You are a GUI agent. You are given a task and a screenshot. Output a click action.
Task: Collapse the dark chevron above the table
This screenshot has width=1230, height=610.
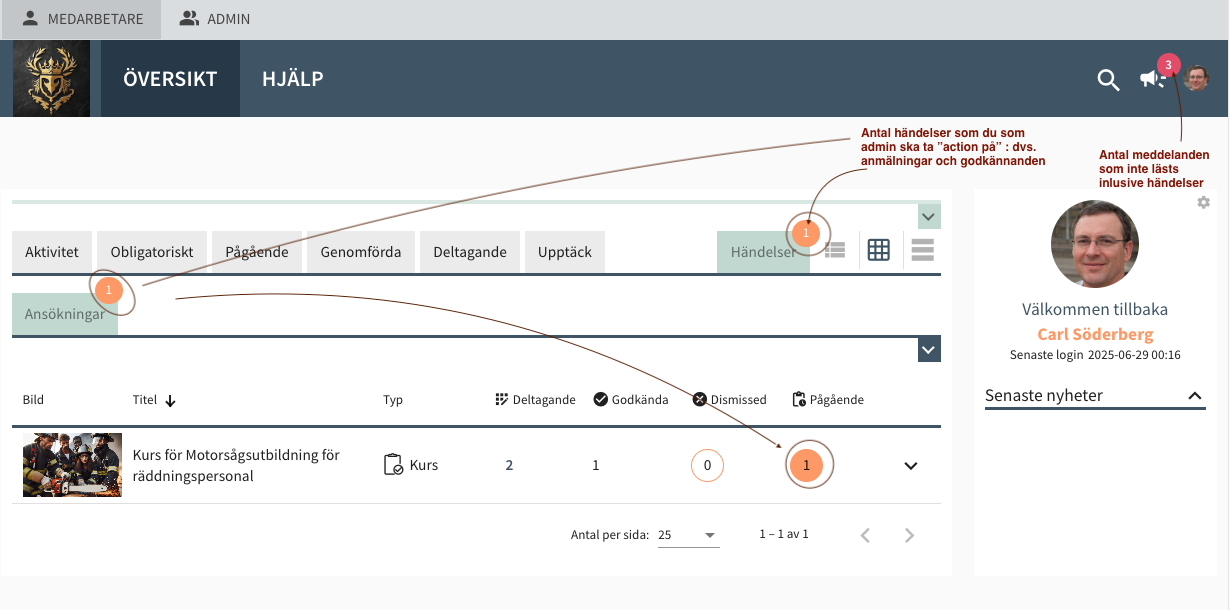(929, 350)
